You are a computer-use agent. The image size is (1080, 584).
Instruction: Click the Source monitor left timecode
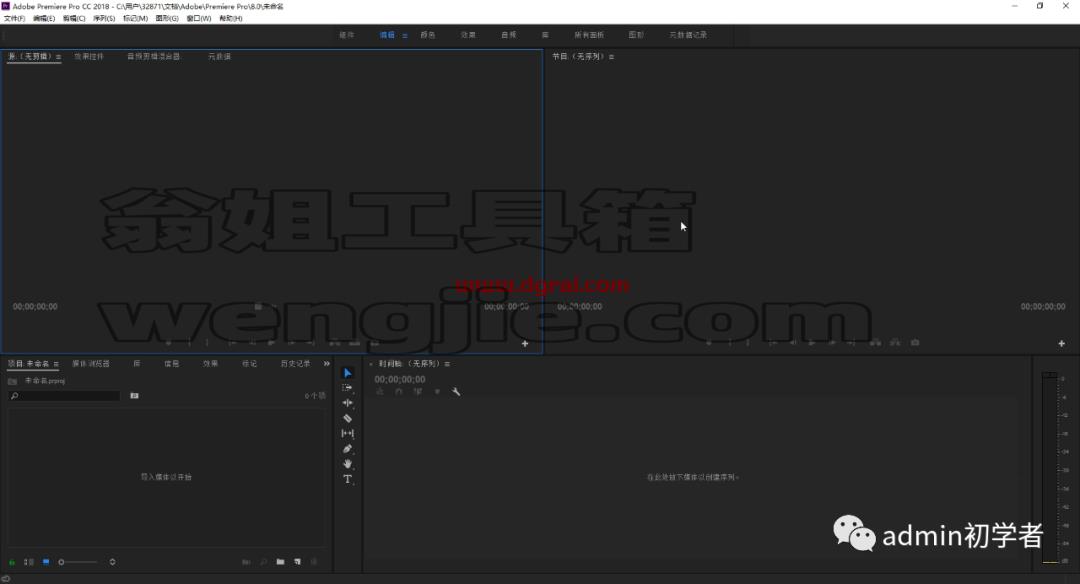35,306
